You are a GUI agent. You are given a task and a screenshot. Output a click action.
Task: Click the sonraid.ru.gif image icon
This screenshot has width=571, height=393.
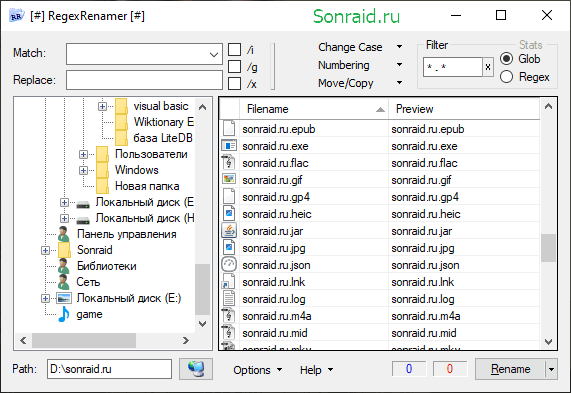click(x=229, y=179)
